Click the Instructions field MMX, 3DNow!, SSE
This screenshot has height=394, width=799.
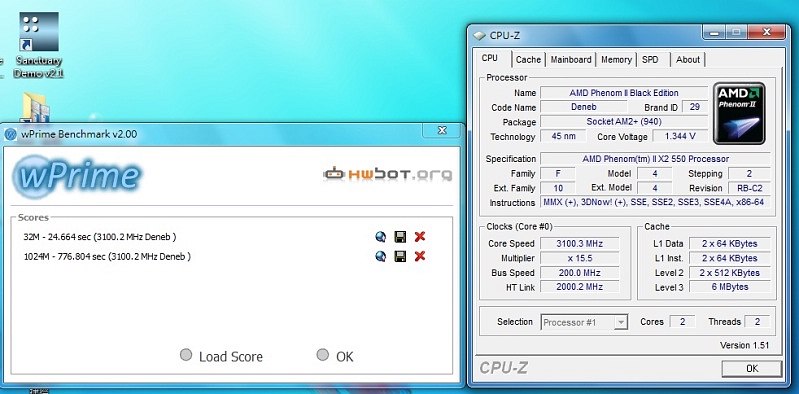[655, 202]
